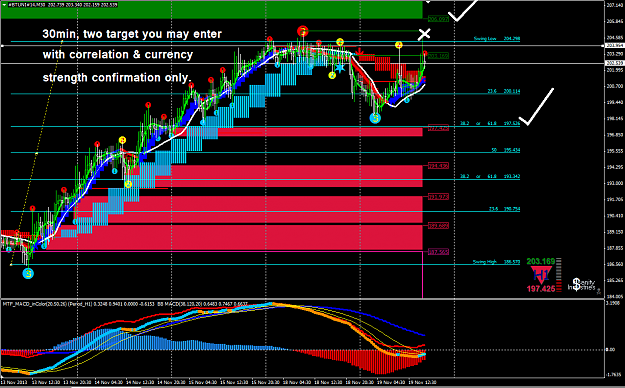This screenshot has width=625, height=388.
Task: Select the cyan star marker on the chart
Action: pos(340,67)
